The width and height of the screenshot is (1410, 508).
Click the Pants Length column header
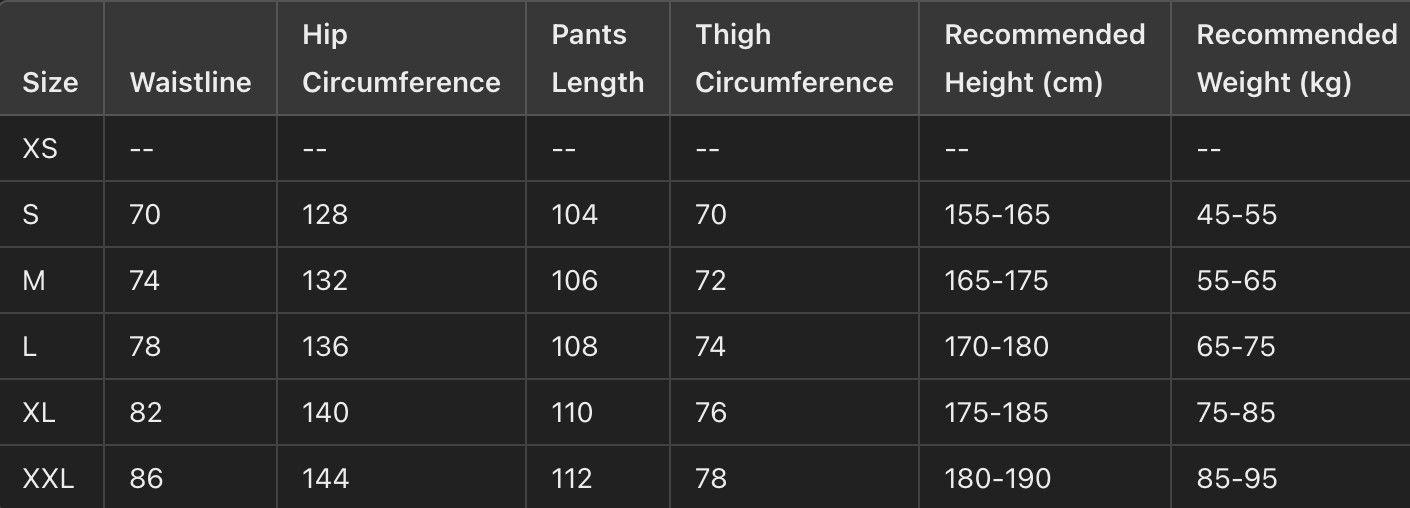(597, 59)
